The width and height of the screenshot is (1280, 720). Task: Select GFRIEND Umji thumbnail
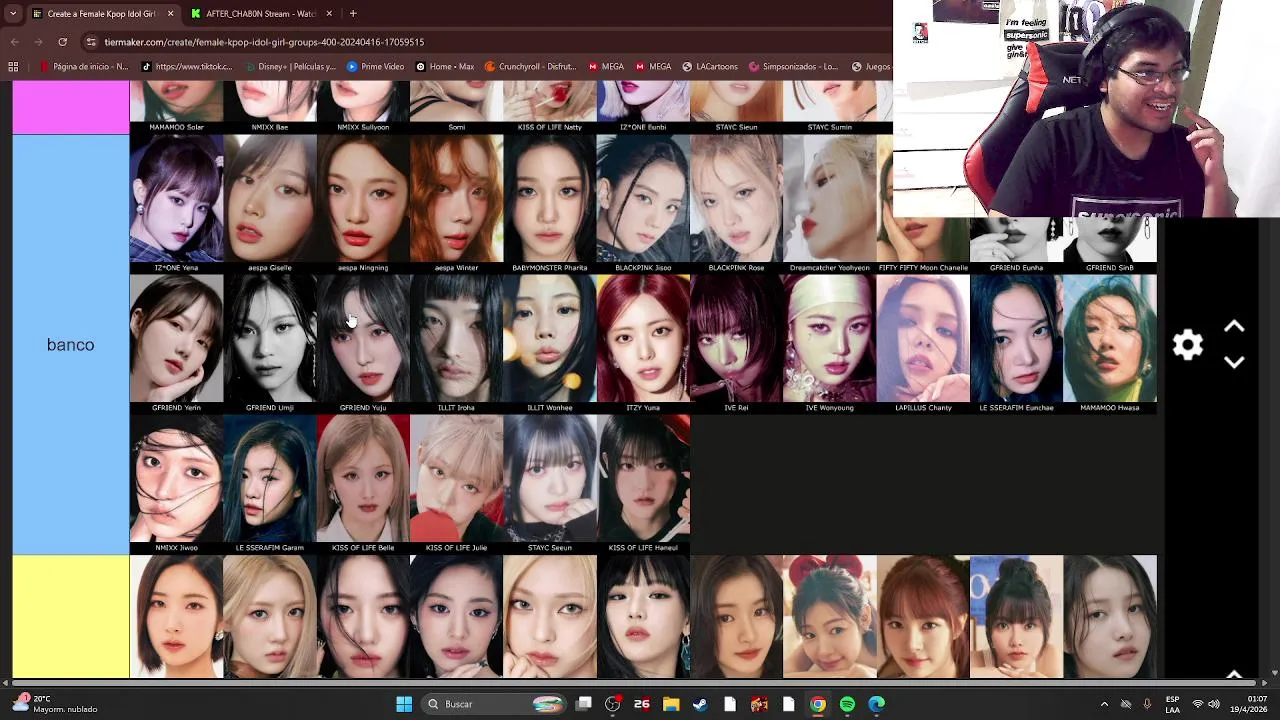269,344
